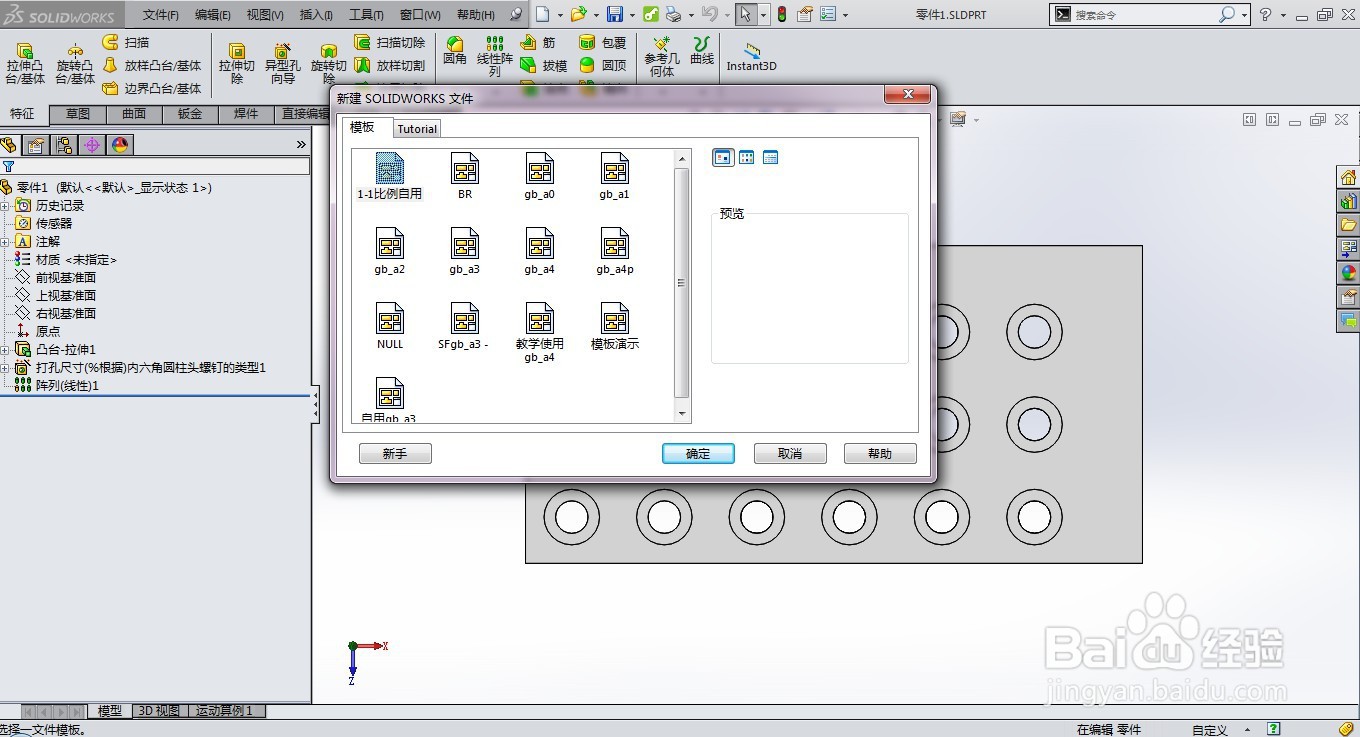
Task: Click the Lofted Boss tool (放样凸台/基体)
Action: [x=152, y=66]
